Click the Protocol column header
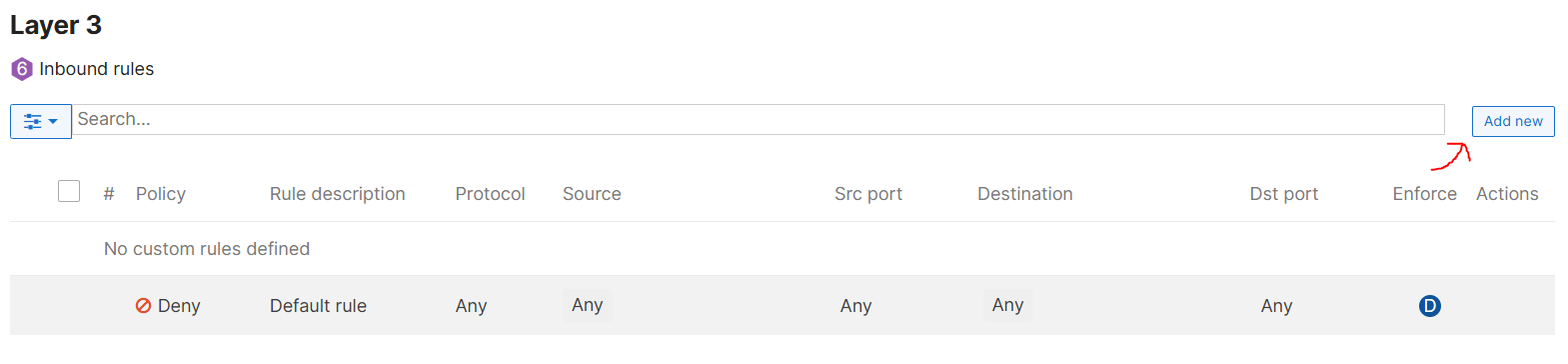Viewport: 1568px width, 364px height. 490,194
